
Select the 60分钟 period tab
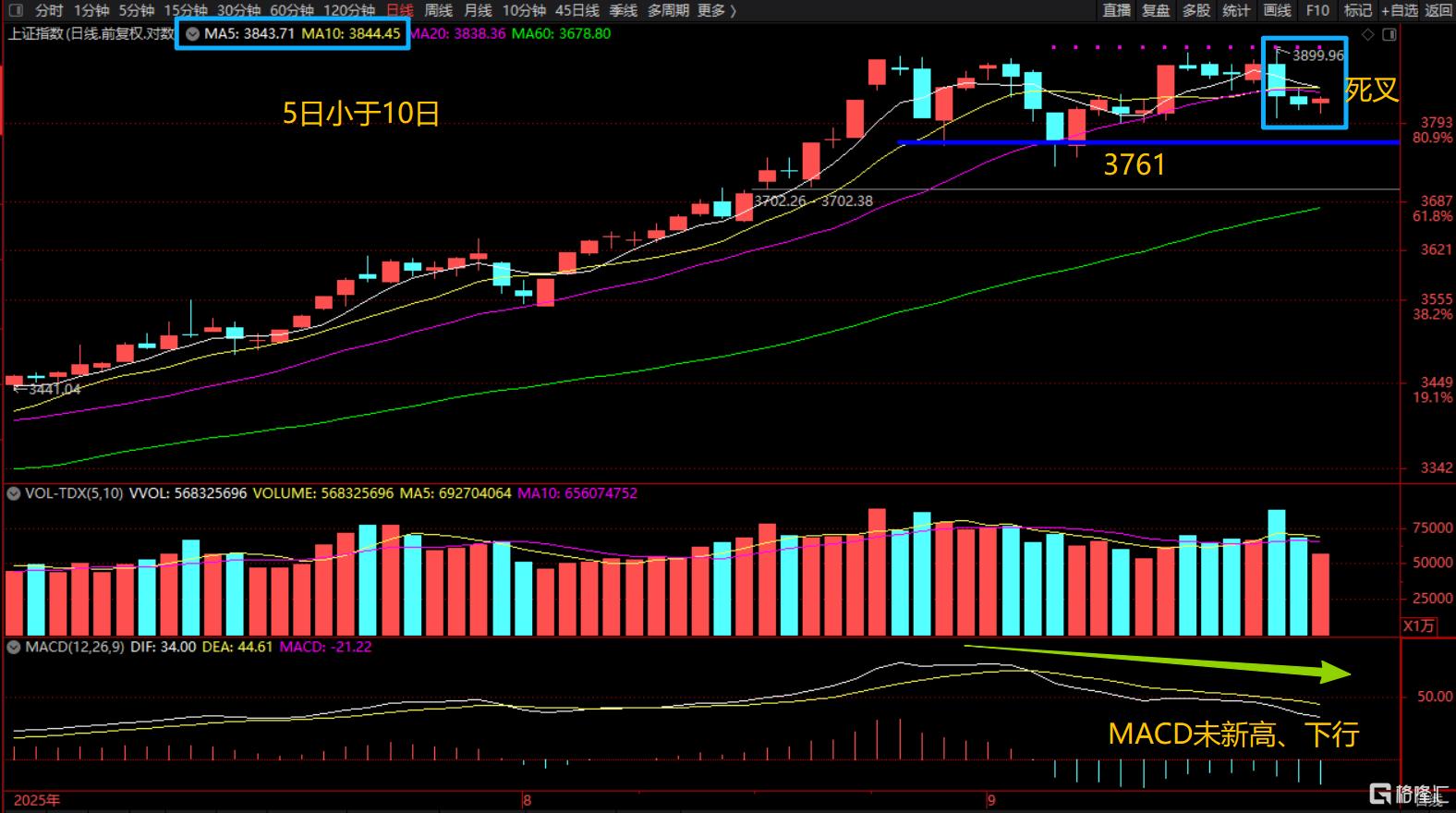coord(292,10)
